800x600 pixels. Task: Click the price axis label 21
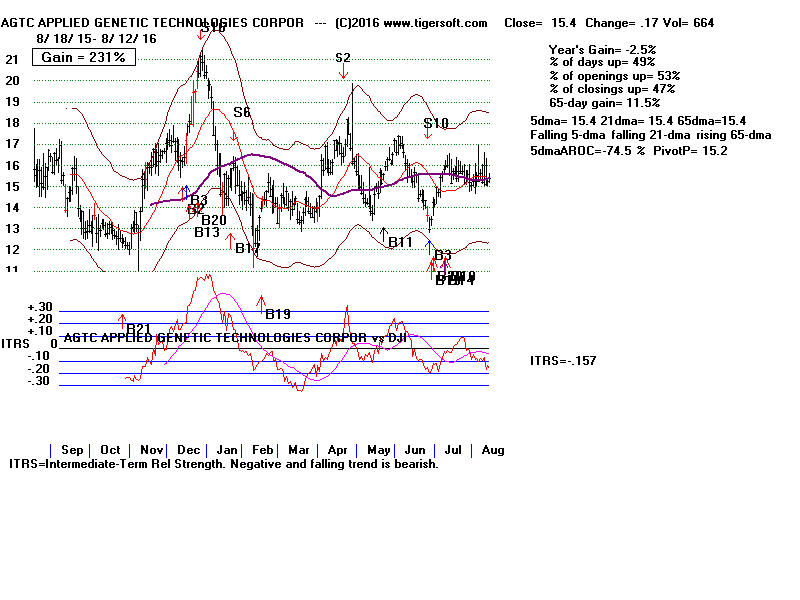[x=12, y=60]
